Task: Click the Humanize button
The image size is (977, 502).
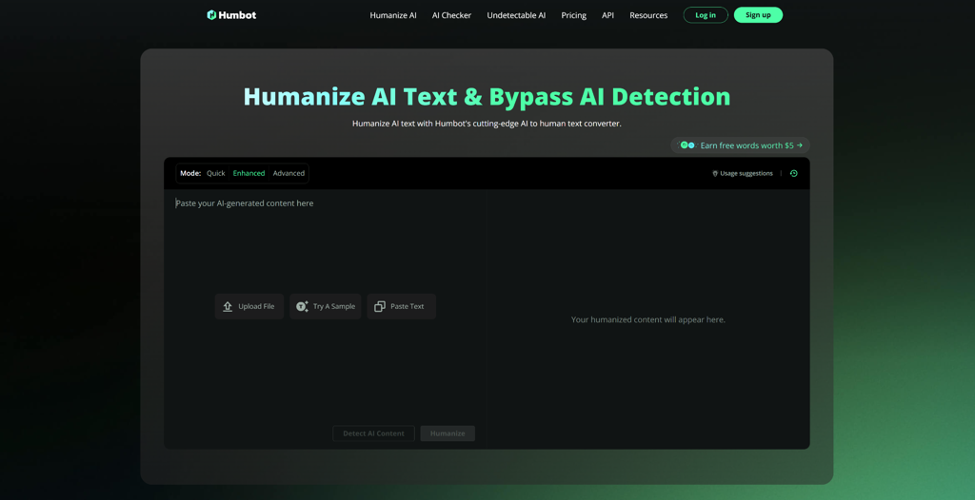Action: click(x=447, y=433)
